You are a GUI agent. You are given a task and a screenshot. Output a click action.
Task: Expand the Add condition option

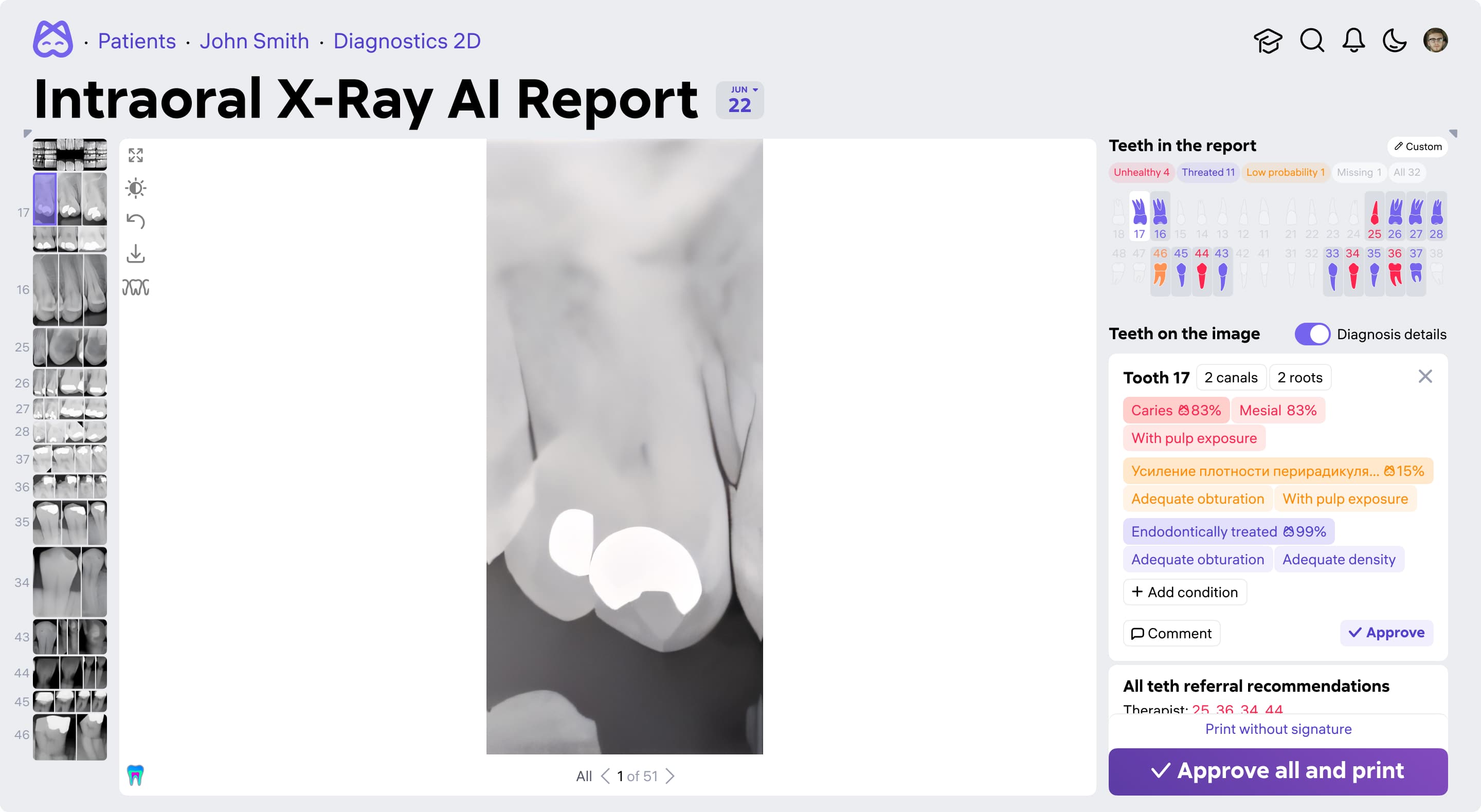(x=1184, y=592)
